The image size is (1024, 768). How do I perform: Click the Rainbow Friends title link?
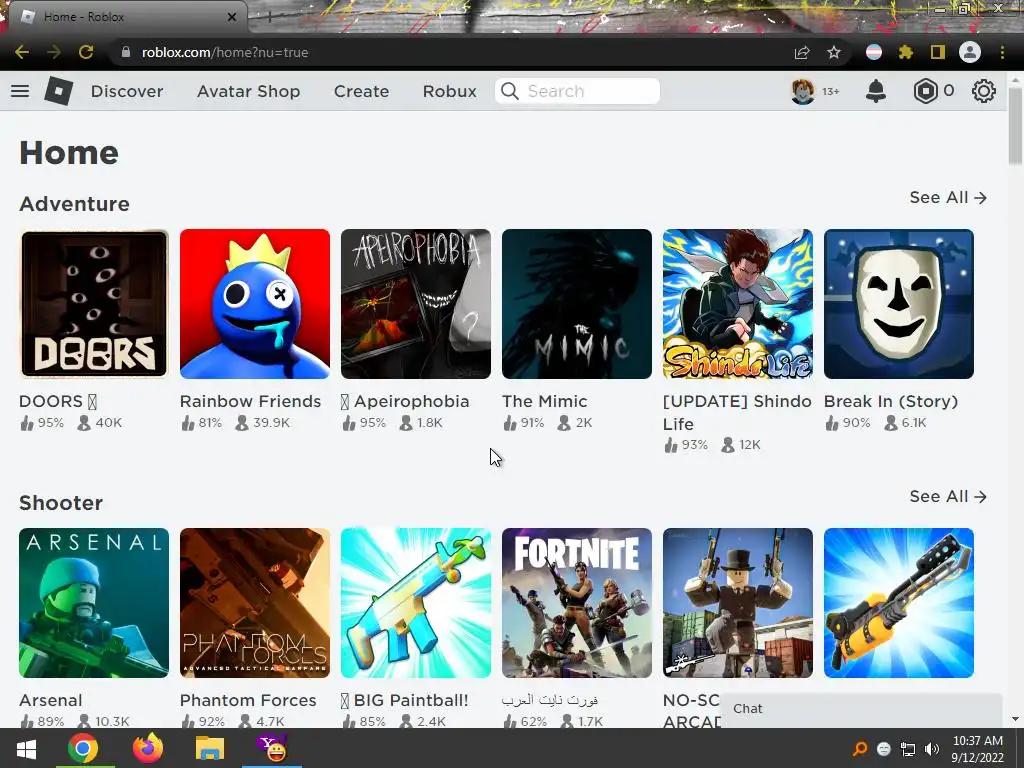click(250, 401)
